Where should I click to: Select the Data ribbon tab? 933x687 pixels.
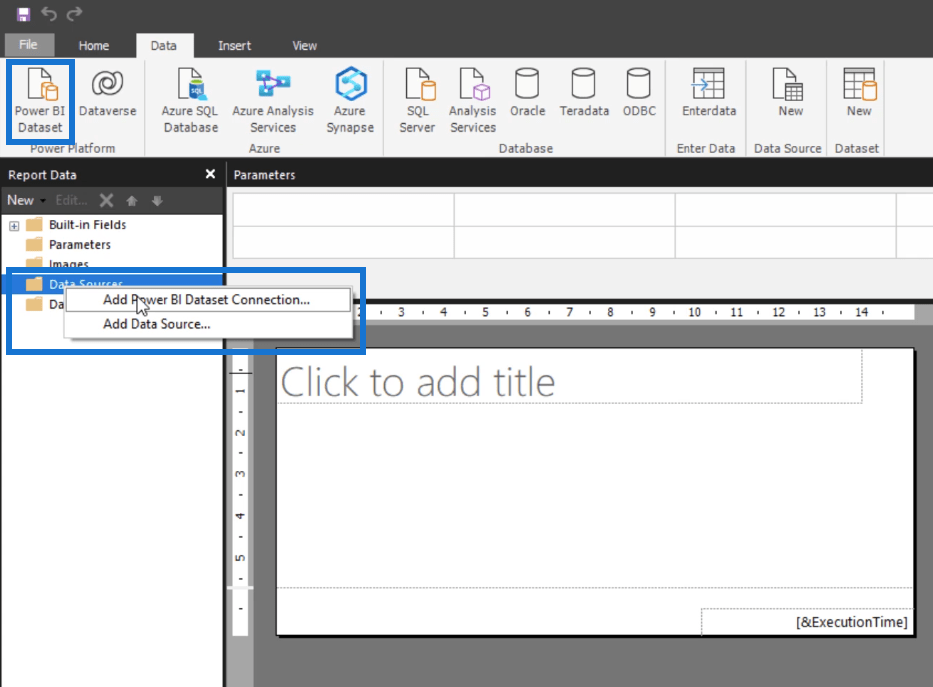163,45
